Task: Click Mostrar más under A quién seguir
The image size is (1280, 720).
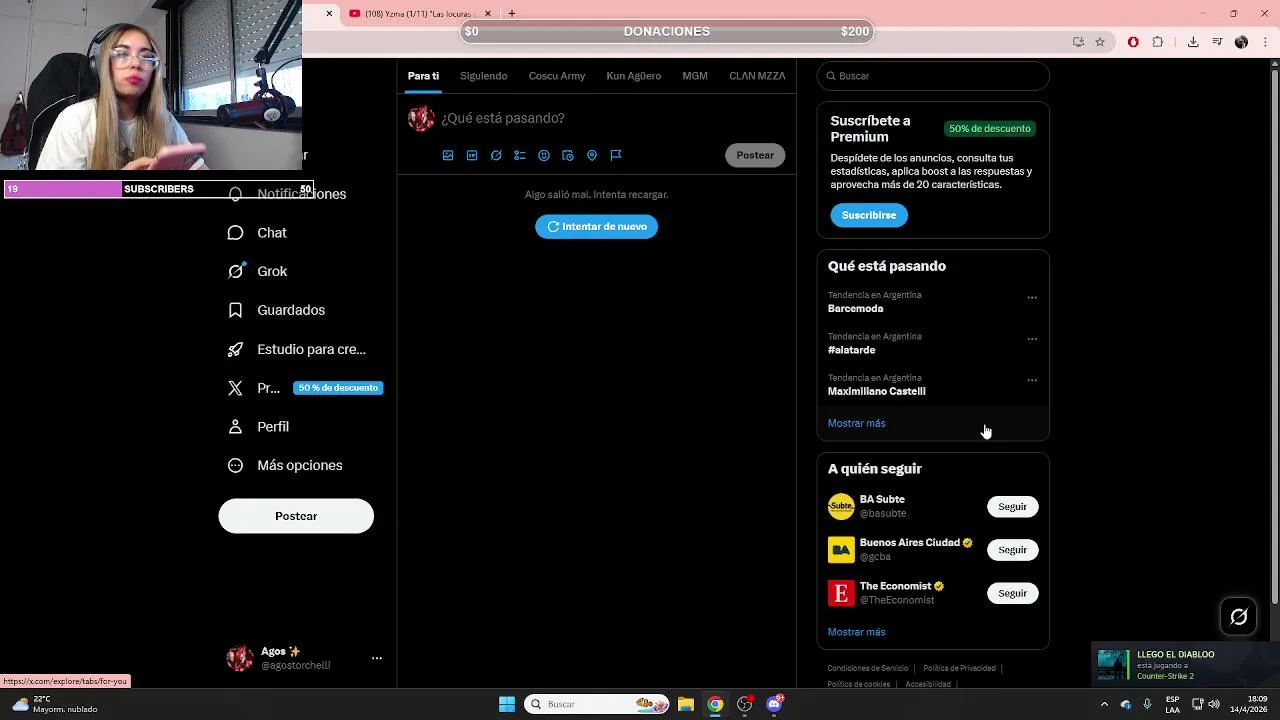Action: [x=856, y=632]
